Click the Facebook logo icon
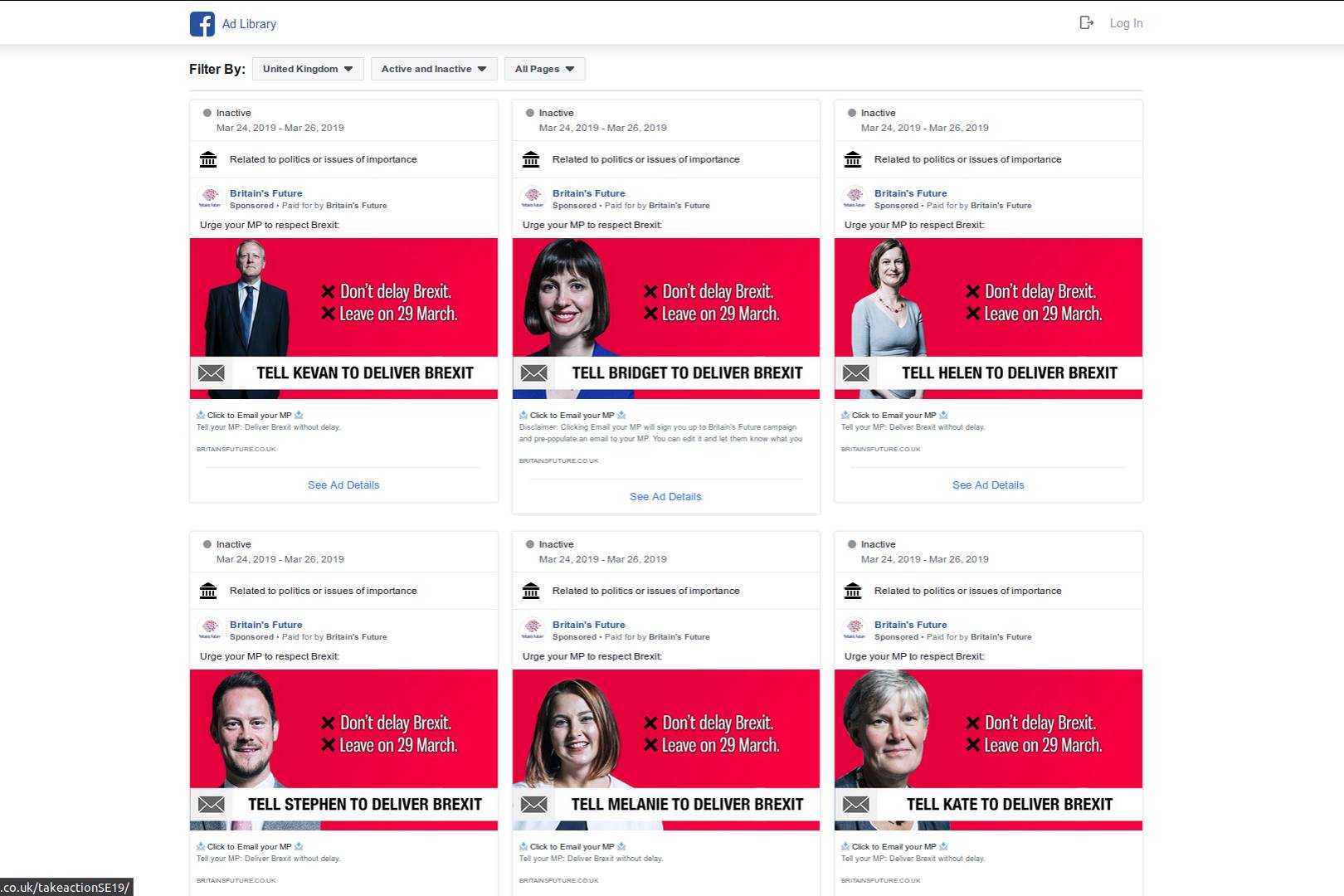The height and width of the screenshot is (896, 1344). pyautogui.click(x=202, y=24)
